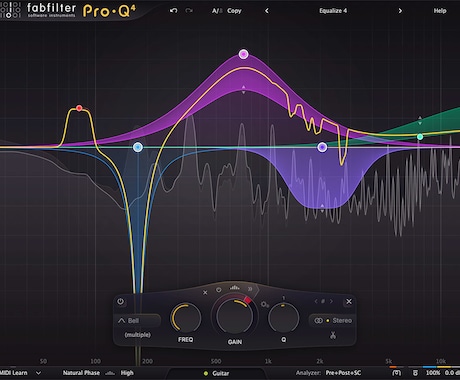Open the Analyzer label settings
460x380 pixels.
click(309, 373)
